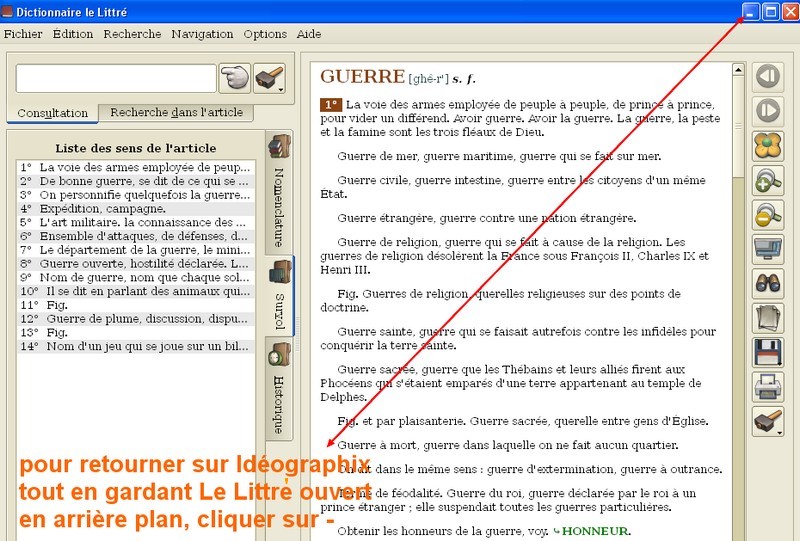
Task: Open dropdown arrow on top hammer button
Action: 281,89
